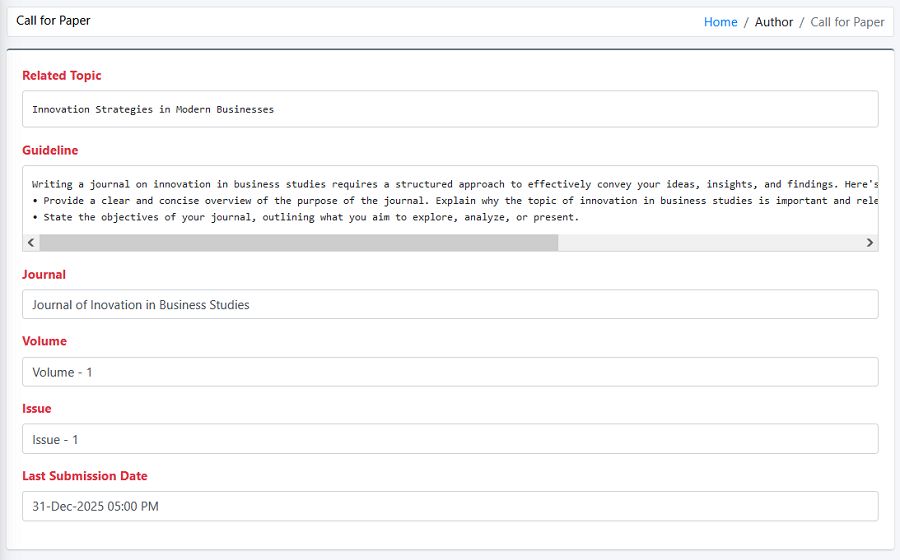Click the Related Topic label
Image resolution: width=900 pixels, height=560 pixels.
[x=62, y=76]
